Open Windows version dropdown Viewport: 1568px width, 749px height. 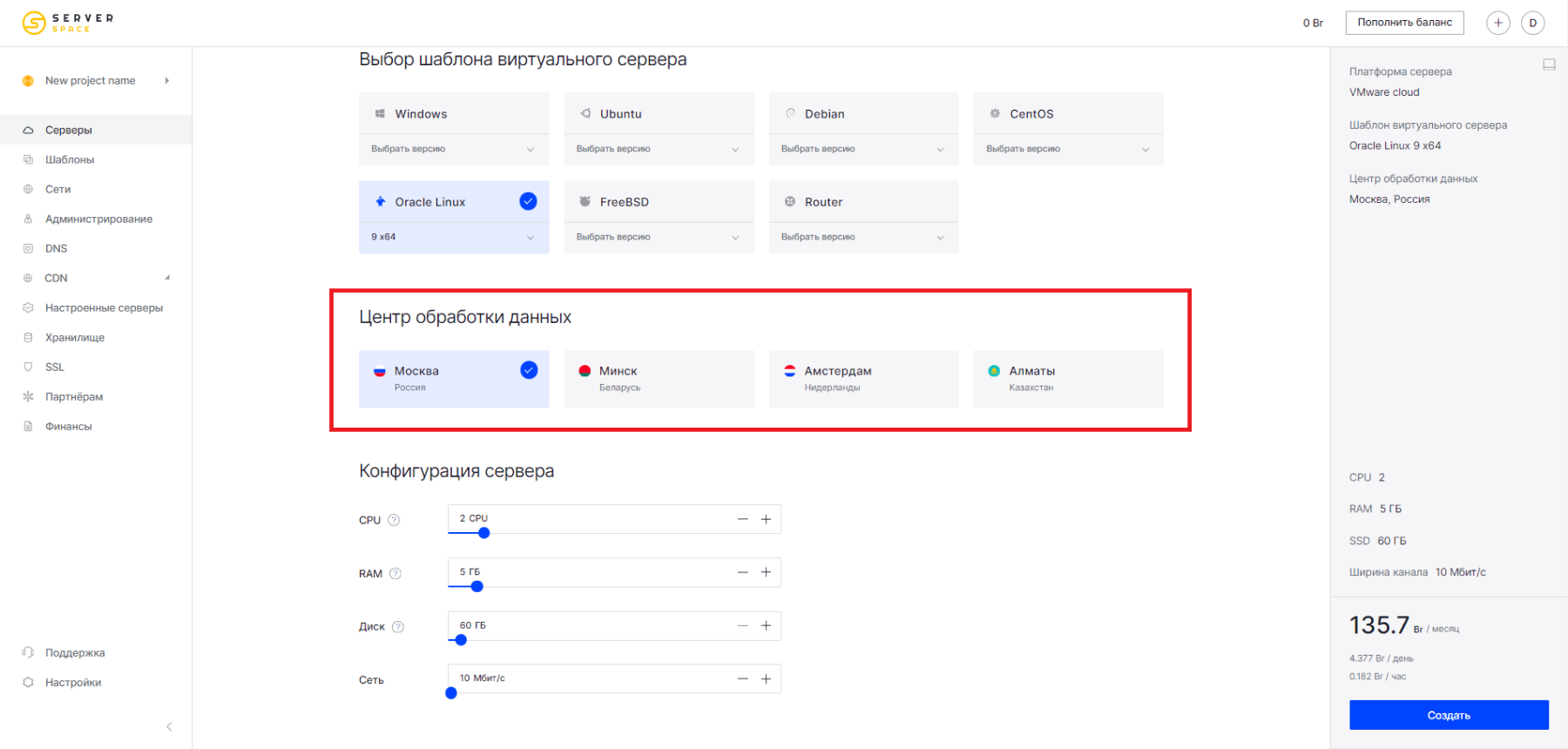(454, 150)
